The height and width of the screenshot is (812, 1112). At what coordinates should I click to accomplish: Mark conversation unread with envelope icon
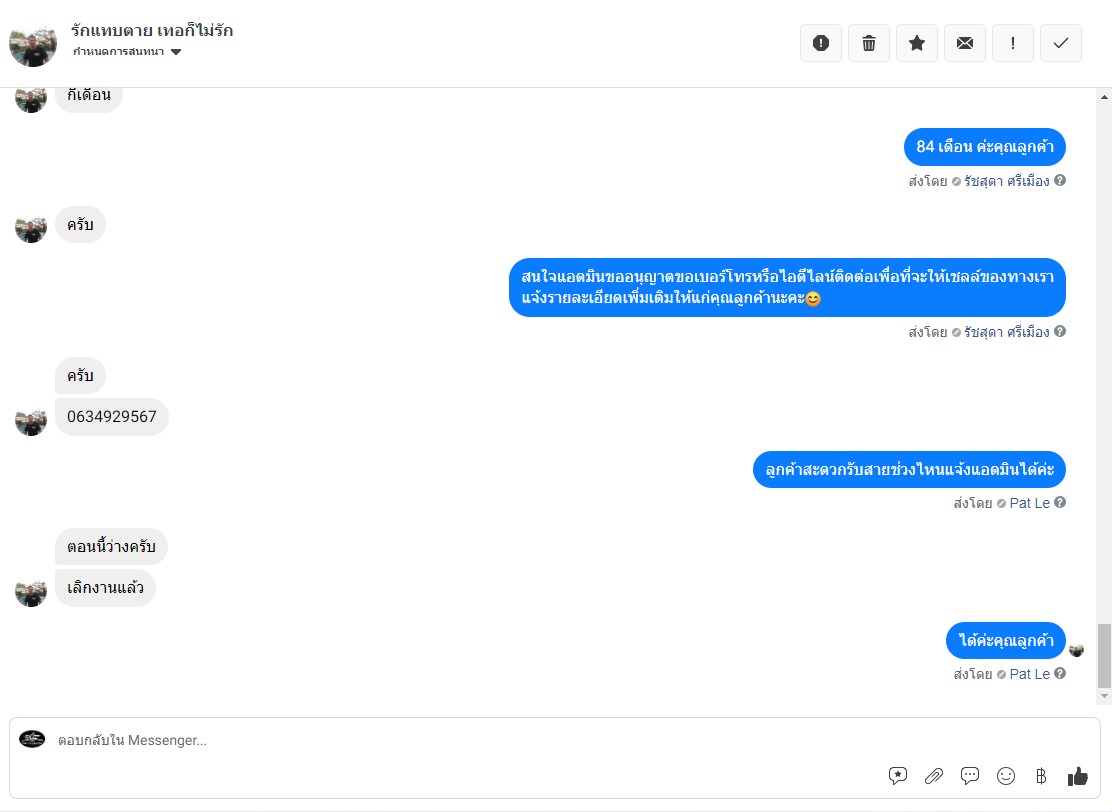coord(964,43)
